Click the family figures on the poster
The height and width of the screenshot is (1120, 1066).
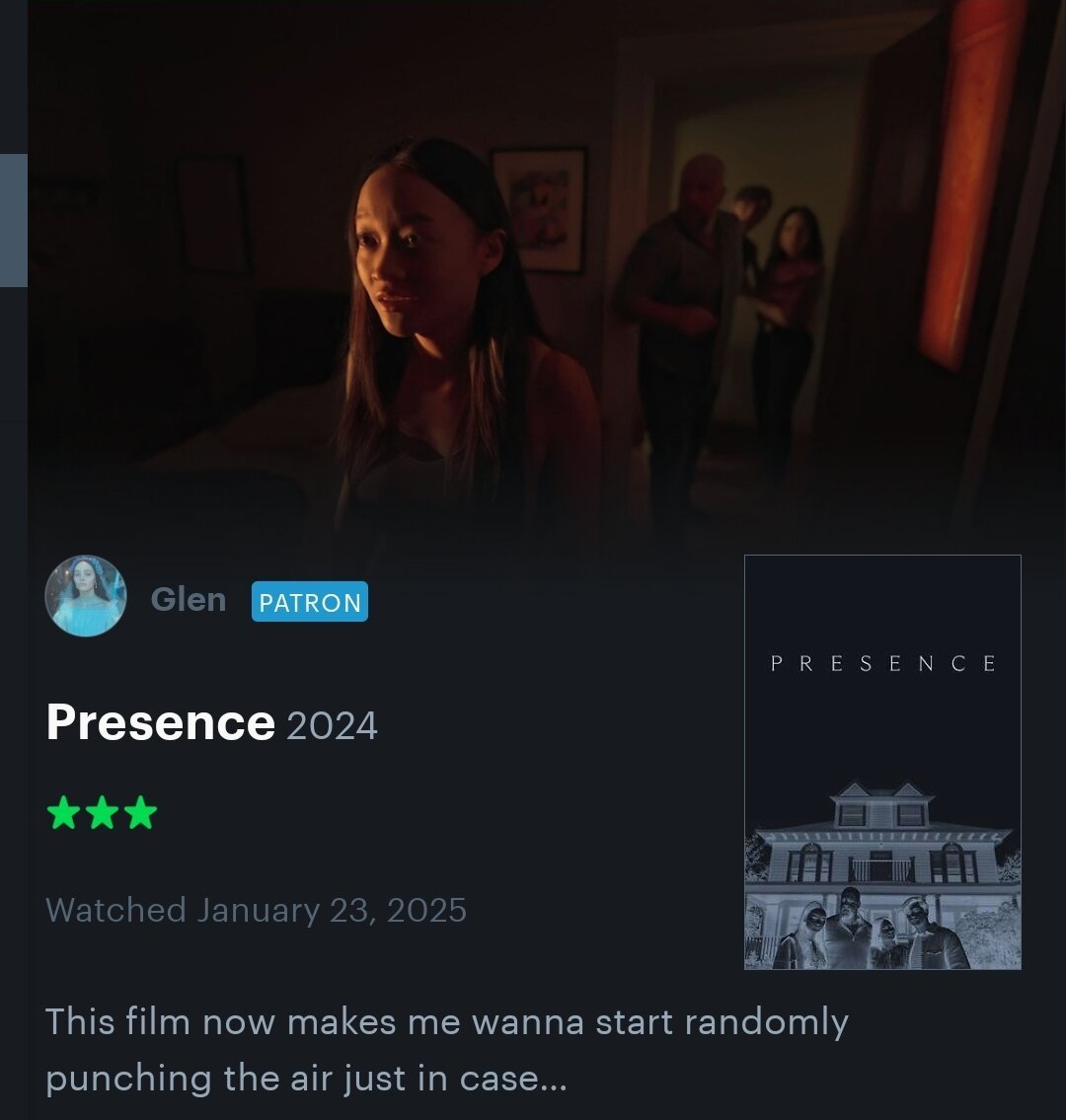click(874, 929)
